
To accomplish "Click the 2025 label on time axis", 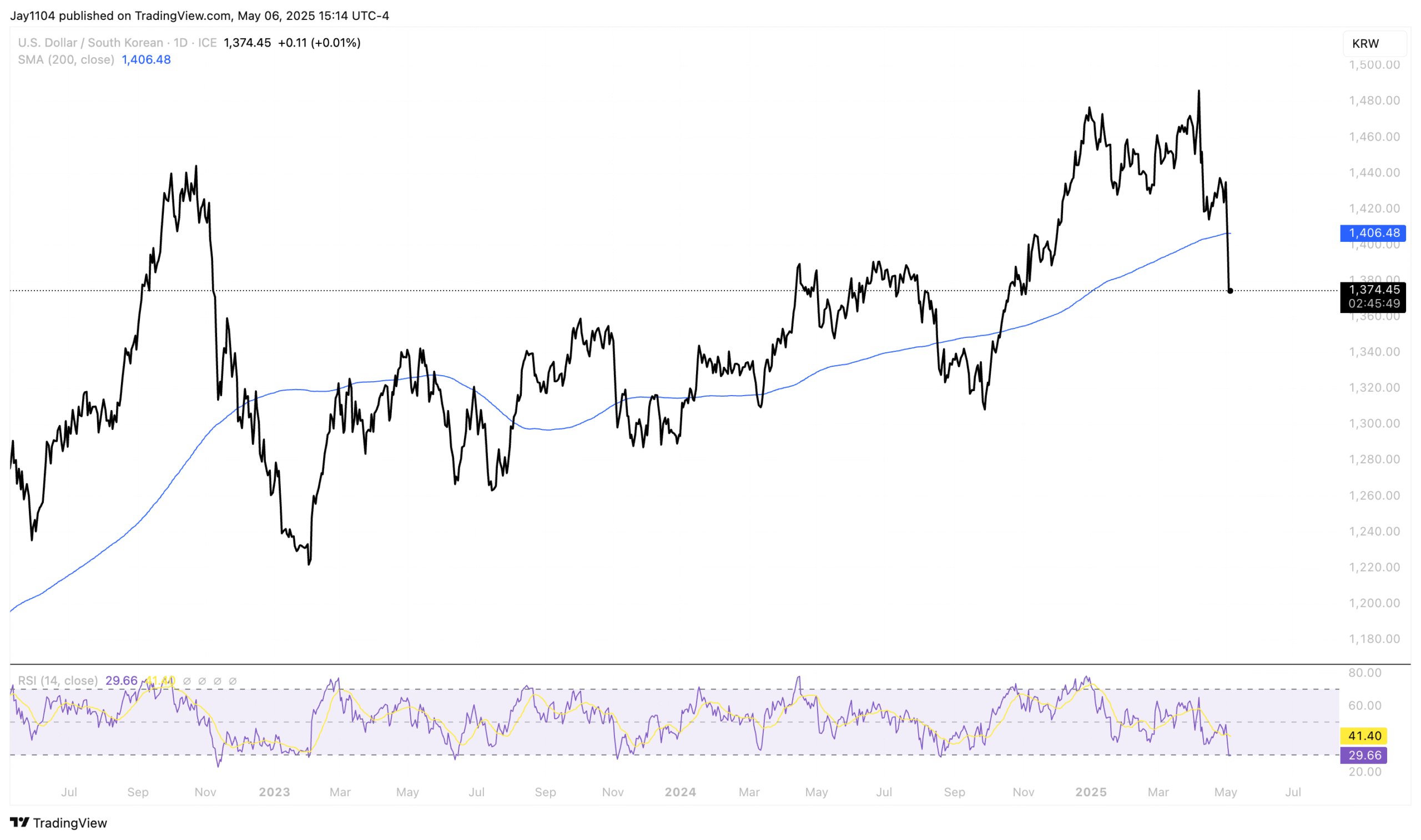I will 1090,792.
